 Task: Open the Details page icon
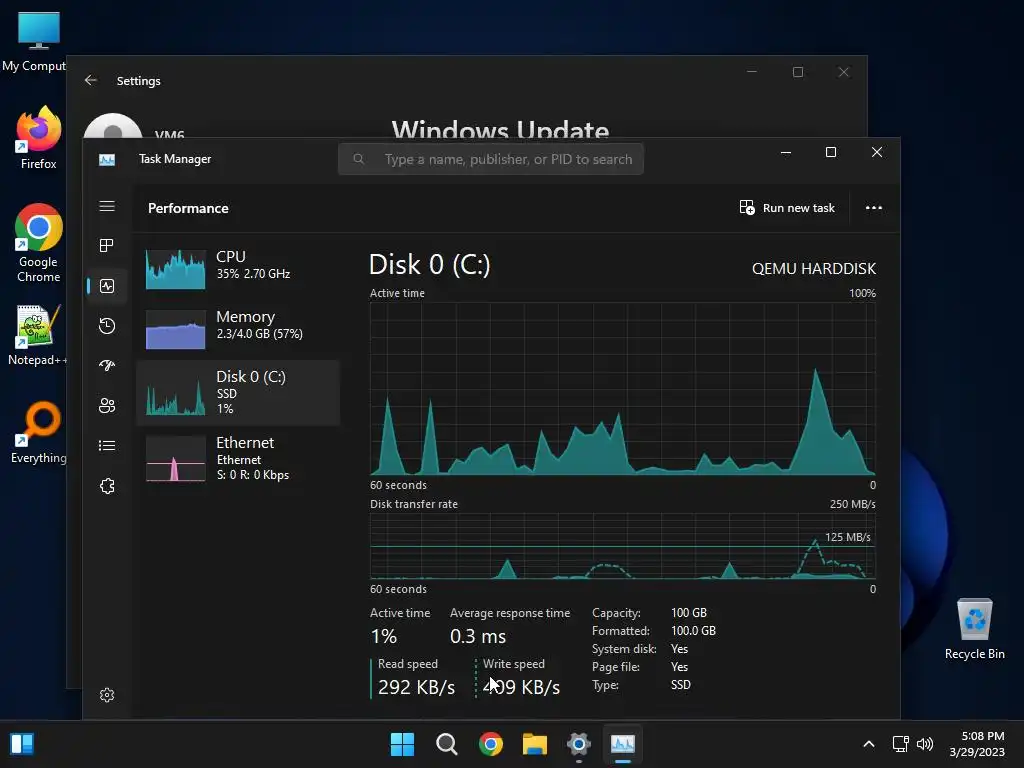(107, 445)
